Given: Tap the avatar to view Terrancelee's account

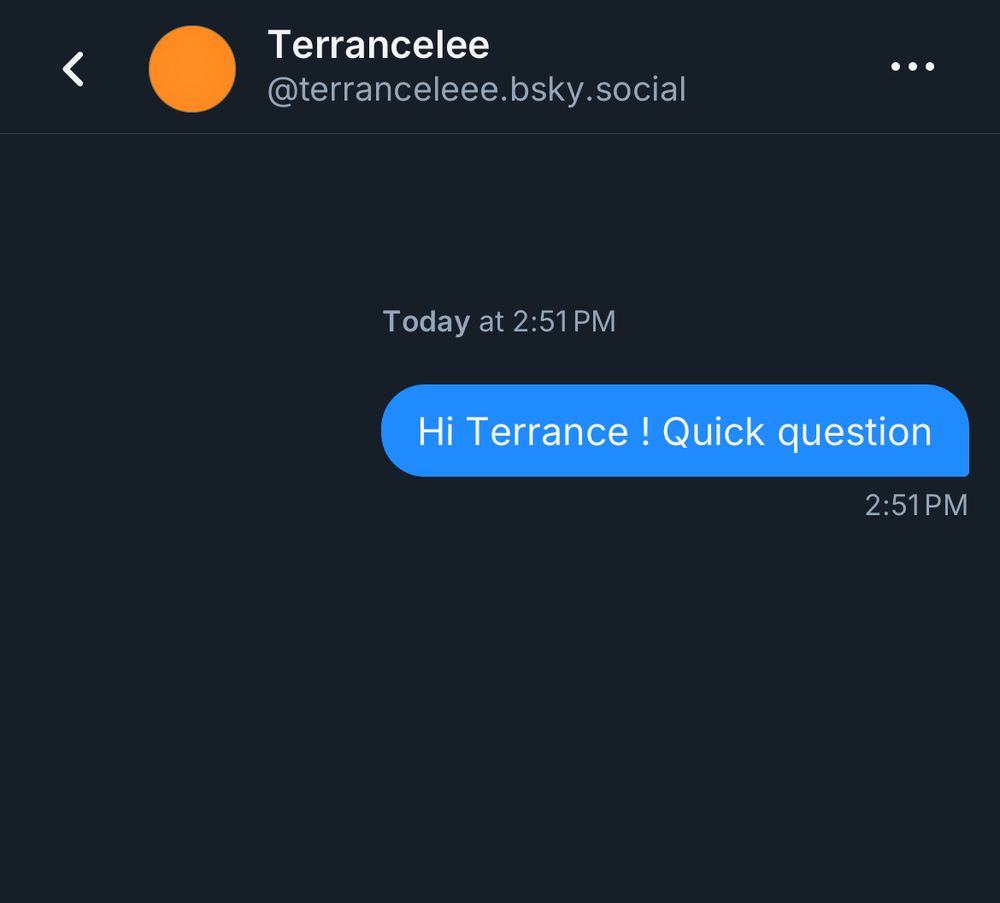Looking at the screenshot, I should [192, 68].
